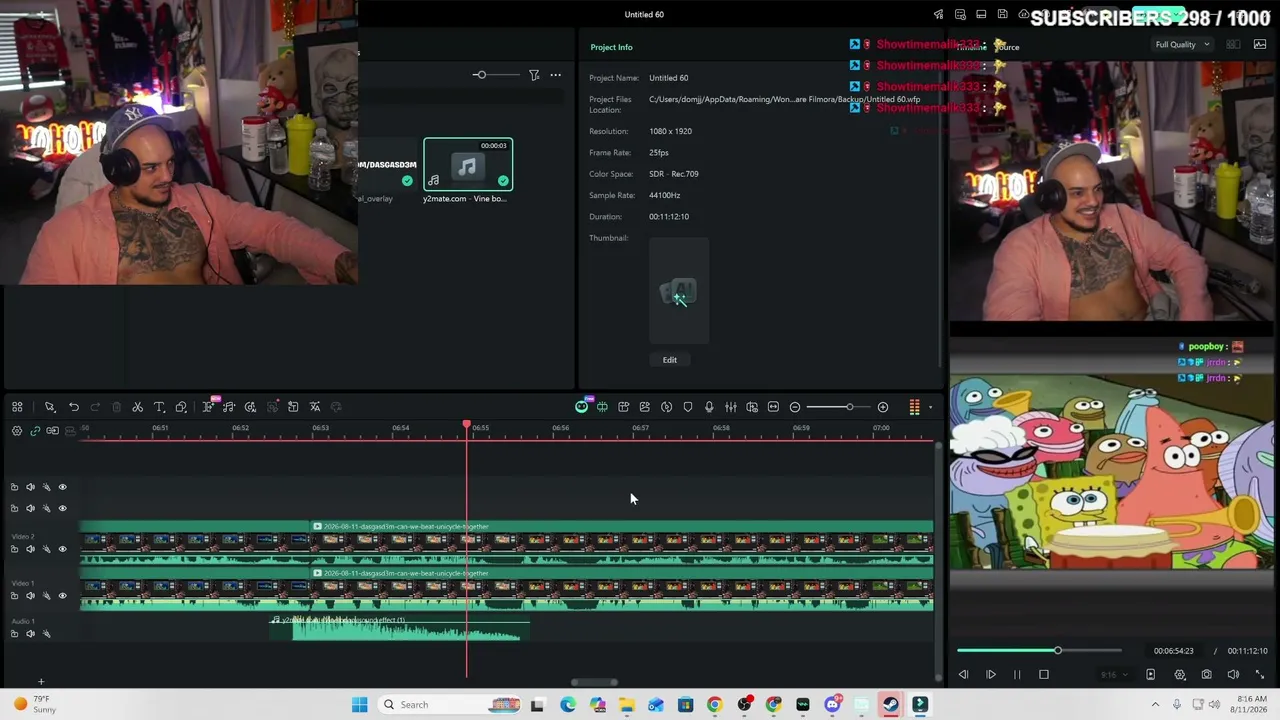Zoom out the timeline with minus button
This screenshot has height=720, width=1280.
point(795,407)
